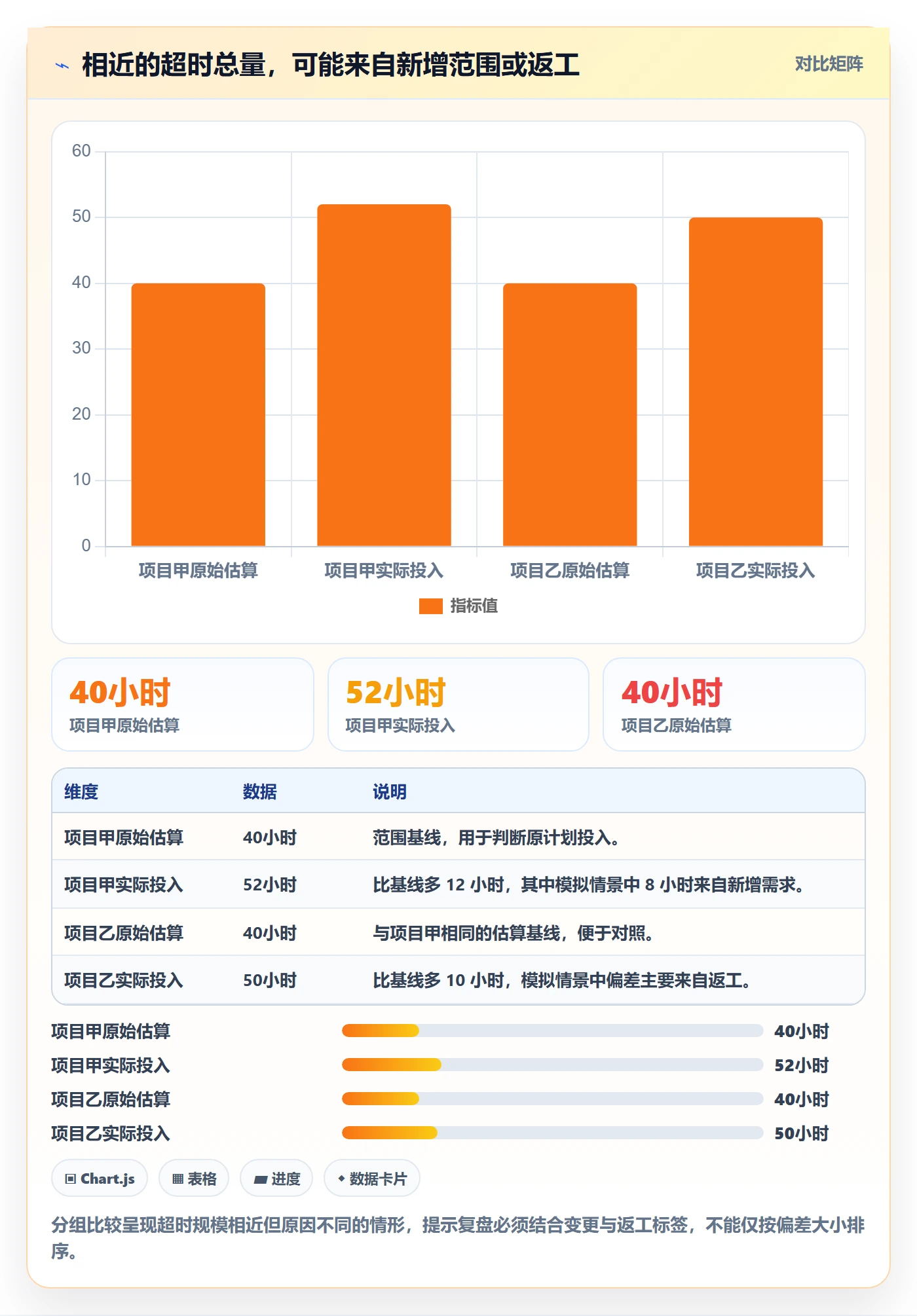917x1316 pixels.
Task: Click the 项目甲原始估算 row name in table
Action: click(x=124, y=837)
